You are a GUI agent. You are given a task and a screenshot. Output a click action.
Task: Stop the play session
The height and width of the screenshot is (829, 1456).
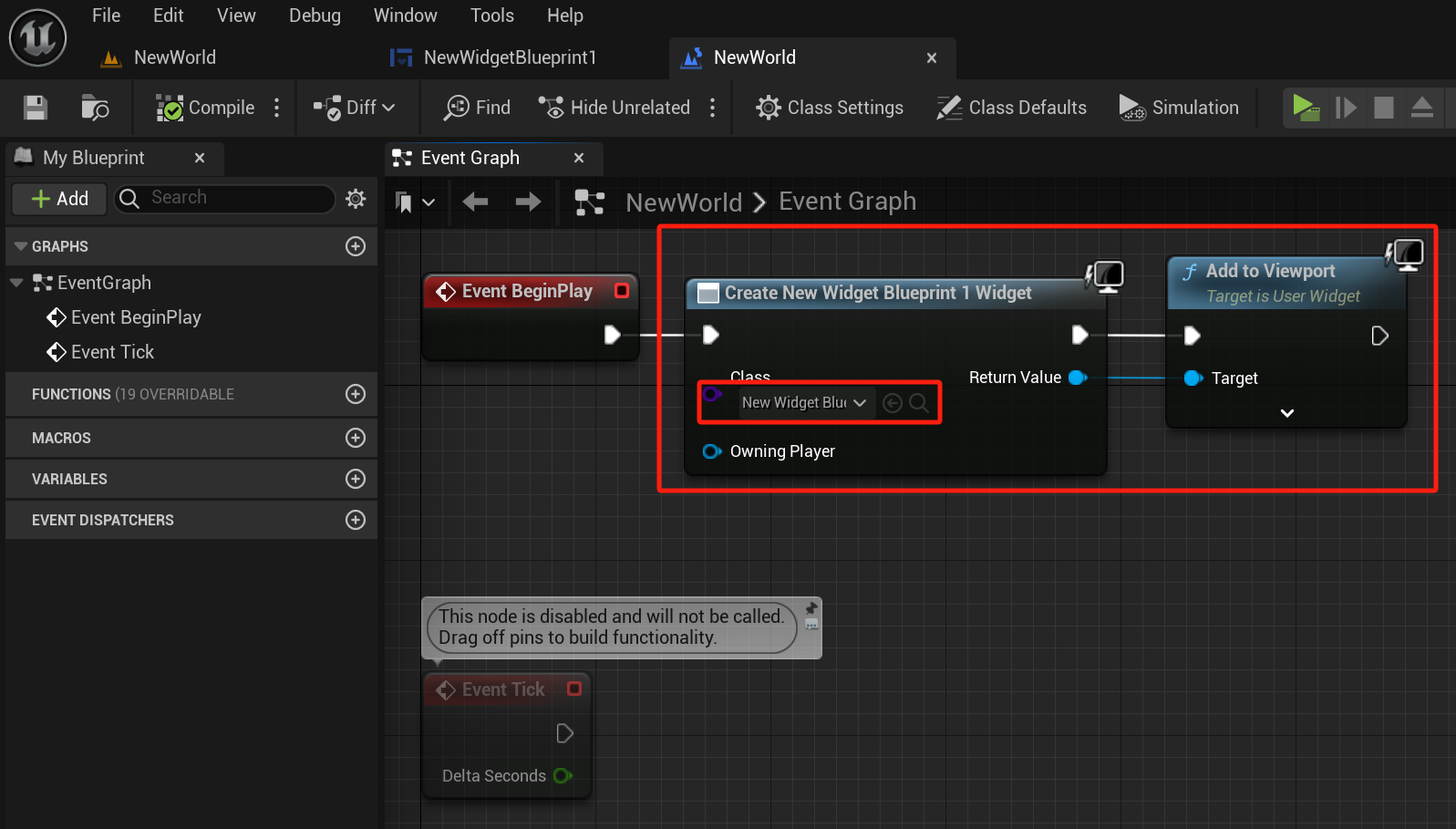click(1384, 108)
